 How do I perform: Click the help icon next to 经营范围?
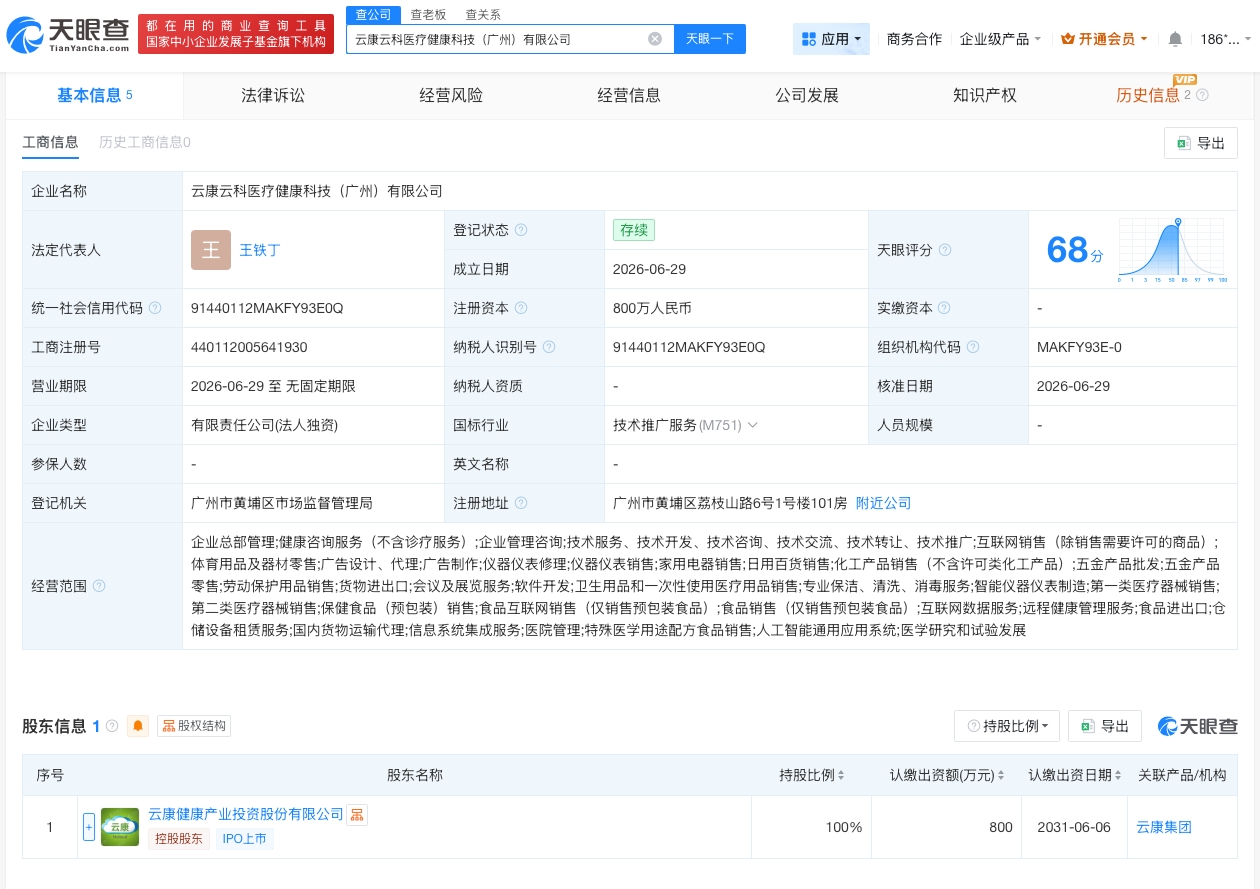coord(99,586)
